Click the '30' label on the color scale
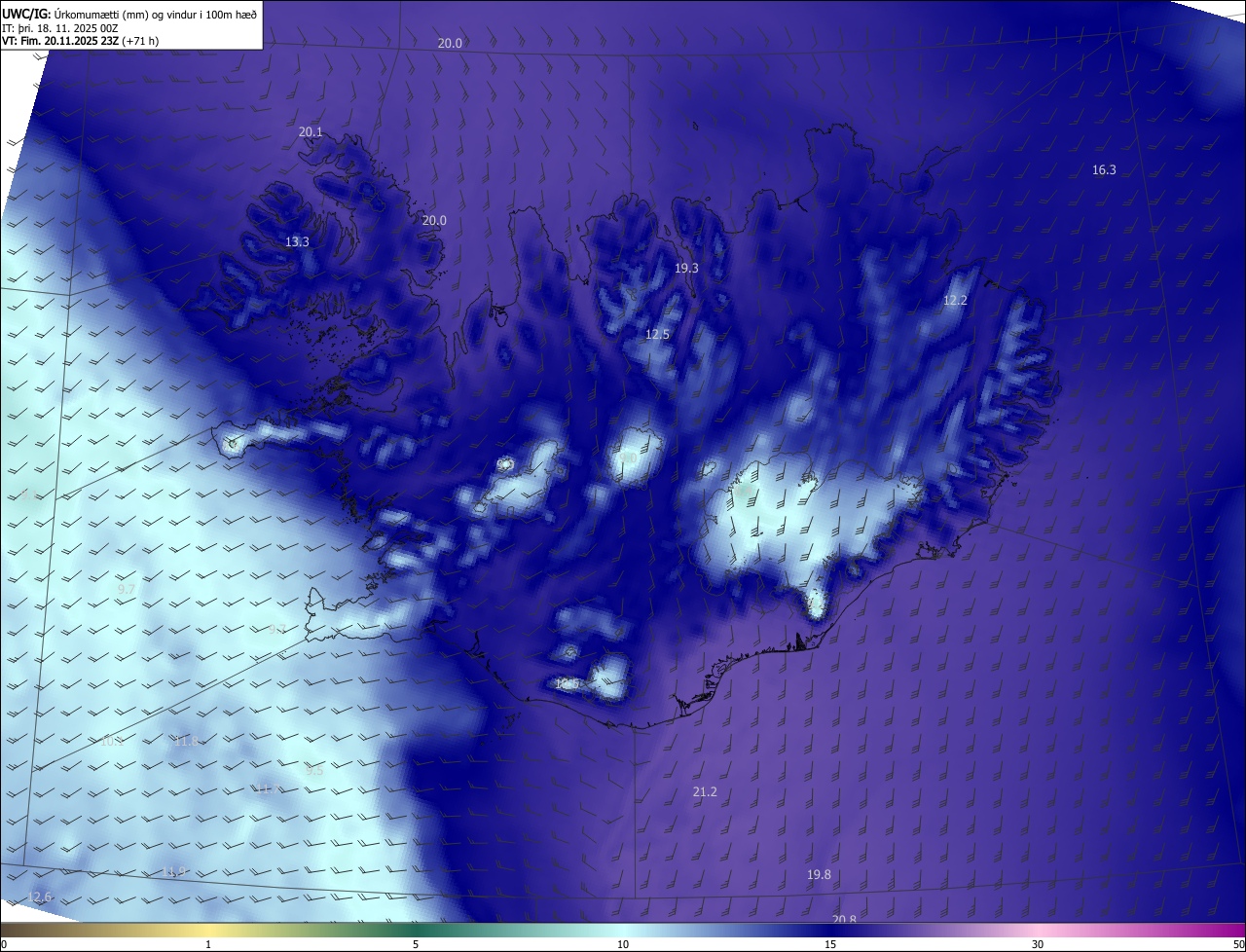This screenshot has height=952, width=1246. pyautogui.click(x=1038, y=945)
